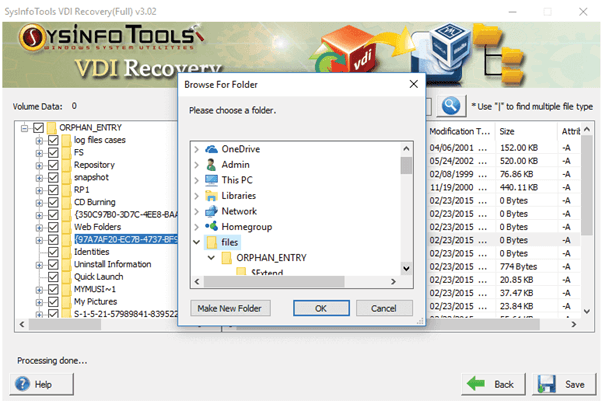Click the Make New Folder button
The width and height of the screenshot is (602, 403).
pyautogui.click(x=230, y=308)
